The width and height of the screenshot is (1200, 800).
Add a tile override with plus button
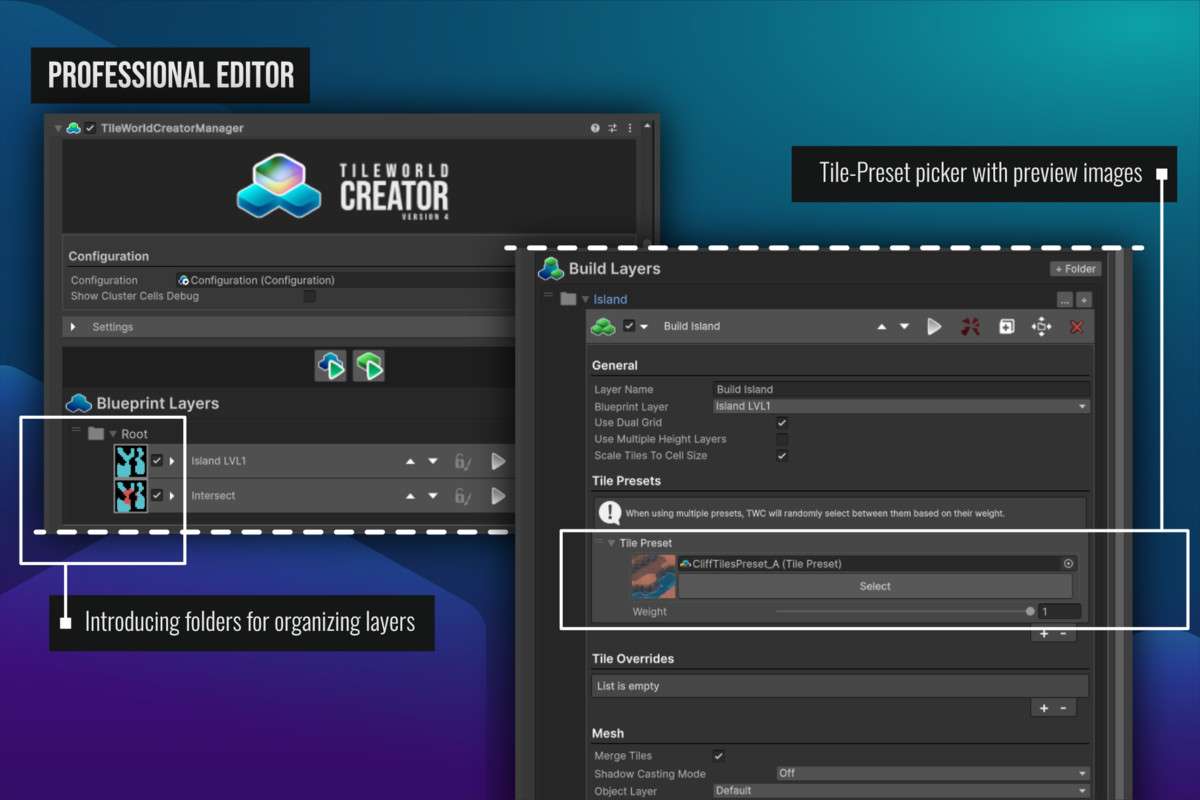tap(1044, 708)
